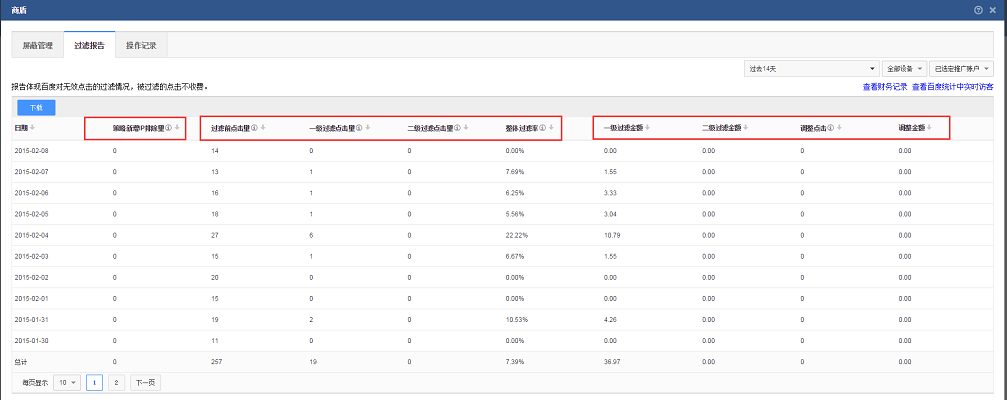Click the 整体过滤率 column header

click(x=521, y=128)
